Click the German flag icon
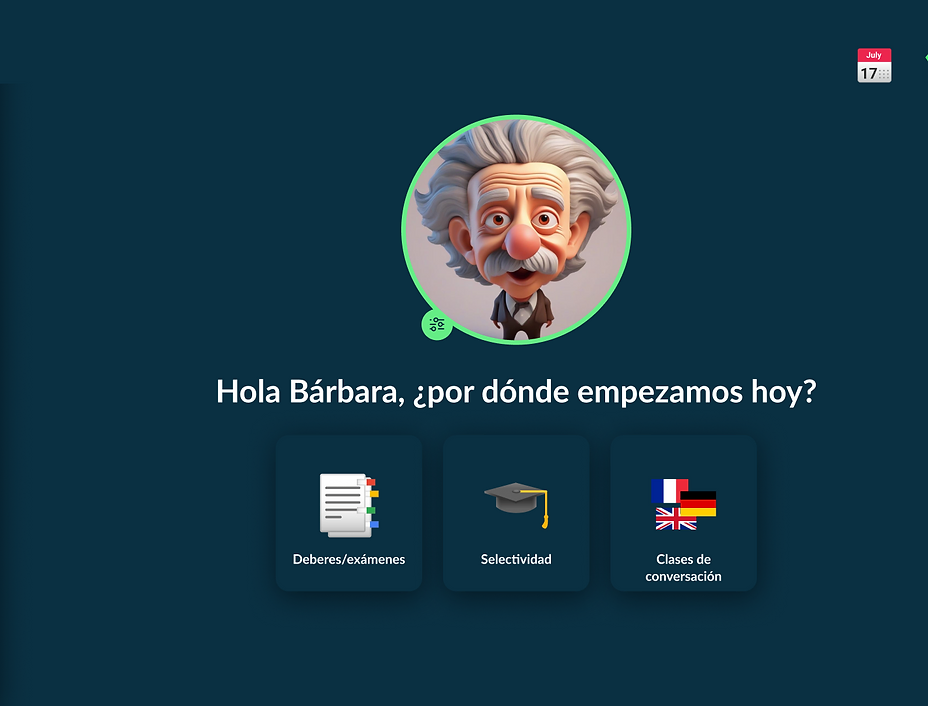Image resolution: width=928 pixels, height=706 pixels. [699, 504]
